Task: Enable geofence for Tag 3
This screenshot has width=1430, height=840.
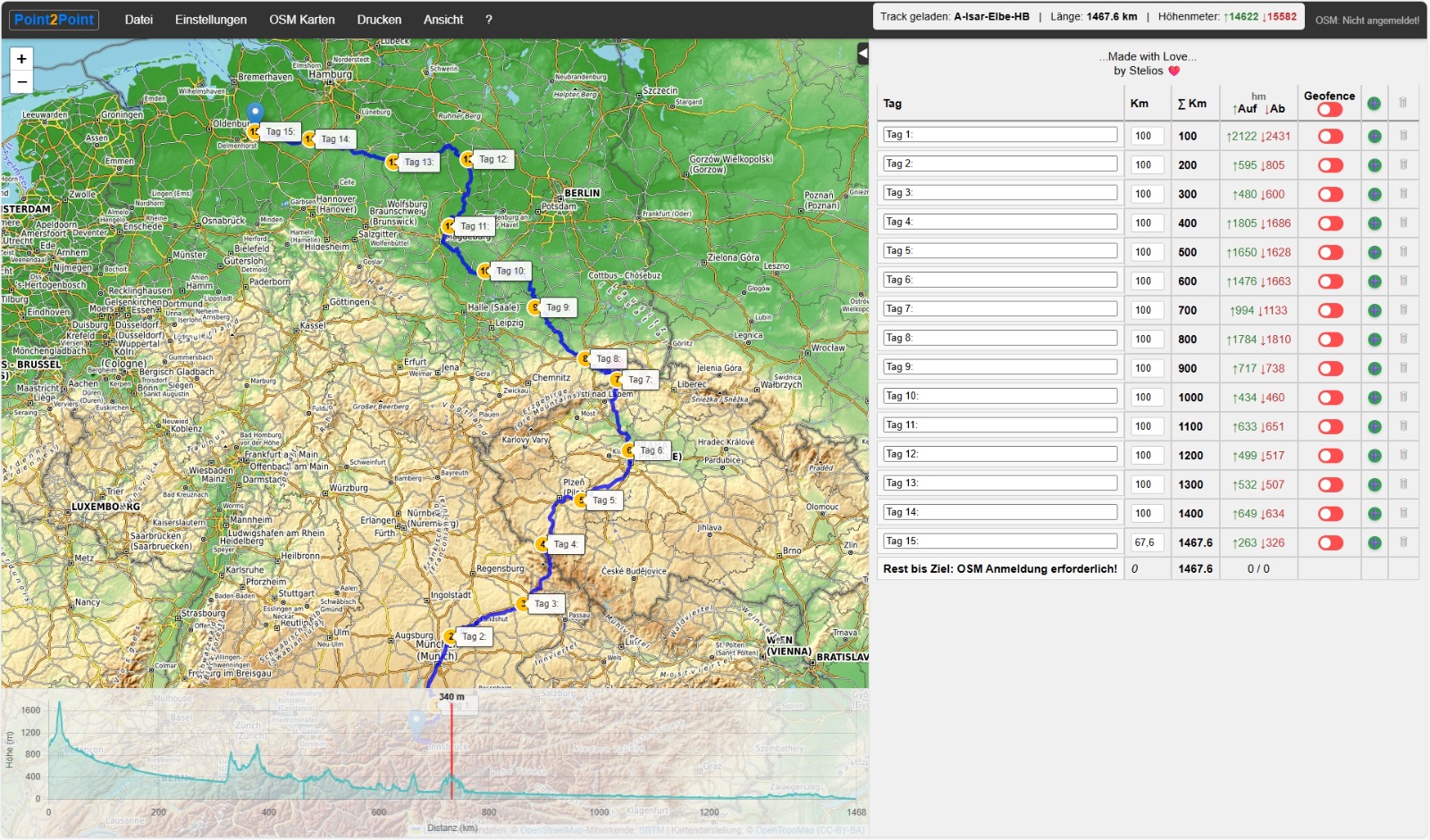Action: click(x=1330, y=195)
